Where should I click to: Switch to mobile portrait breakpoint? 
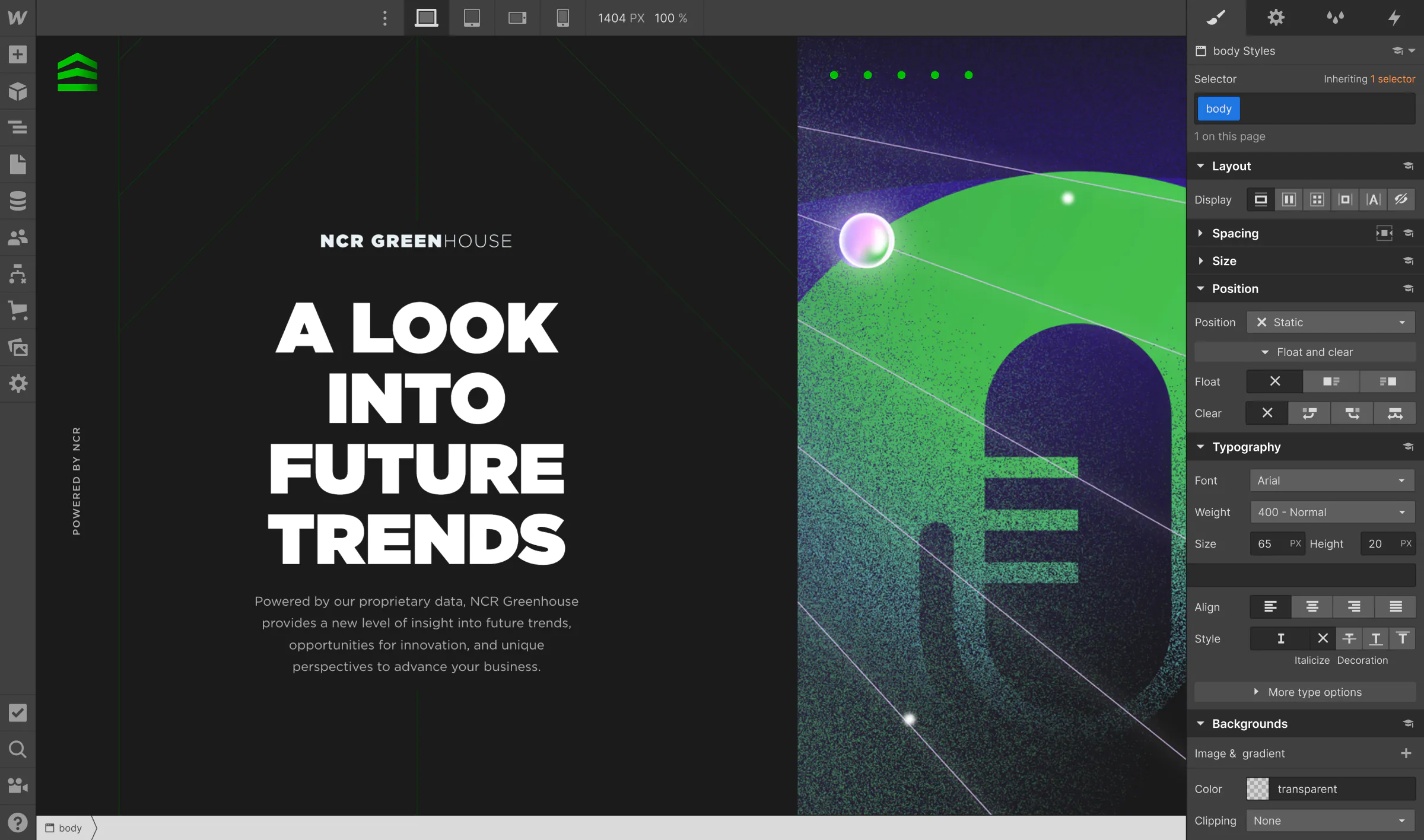click(562, 18)
